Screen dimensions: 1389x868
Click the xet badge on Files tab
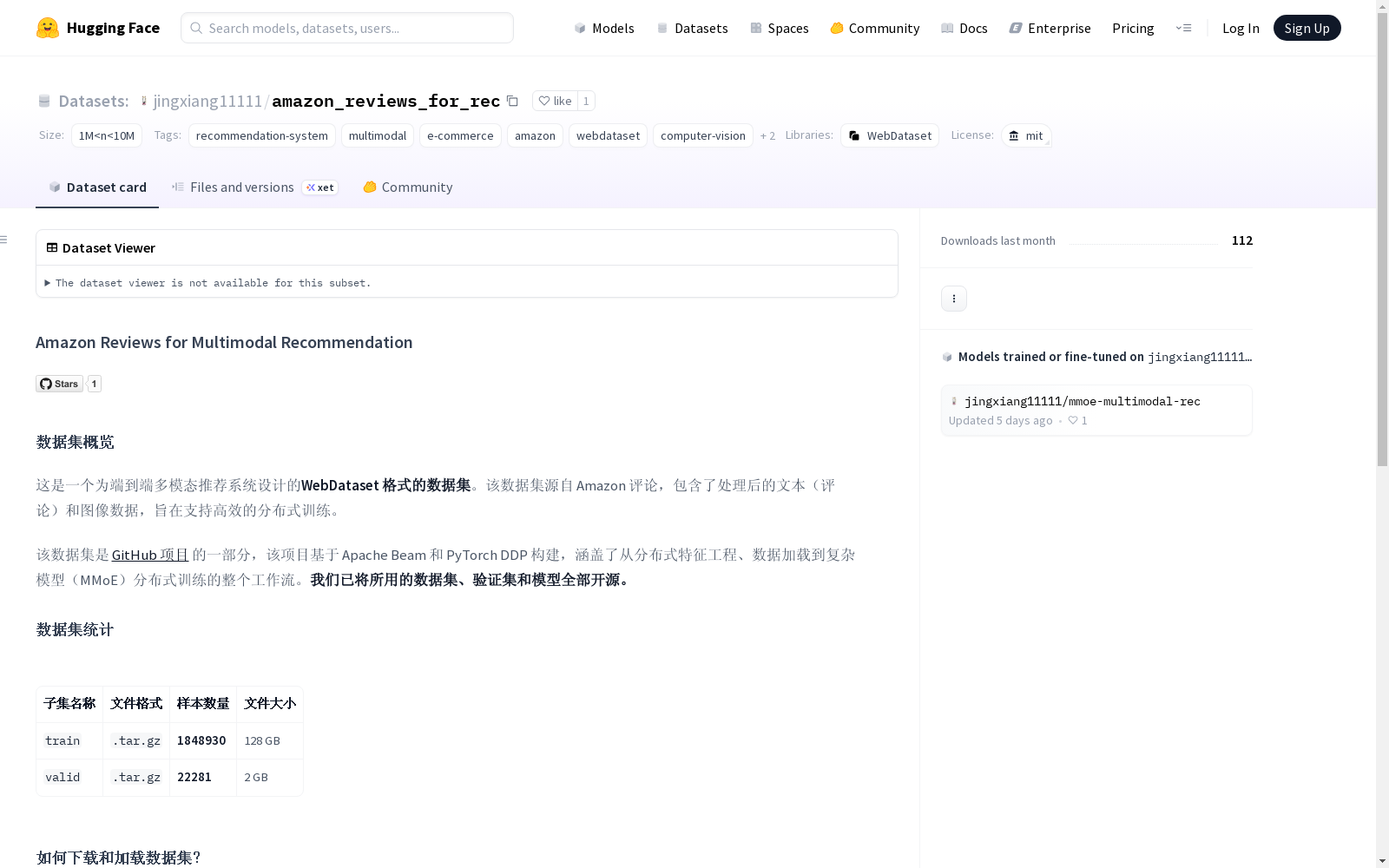point(320,187)
